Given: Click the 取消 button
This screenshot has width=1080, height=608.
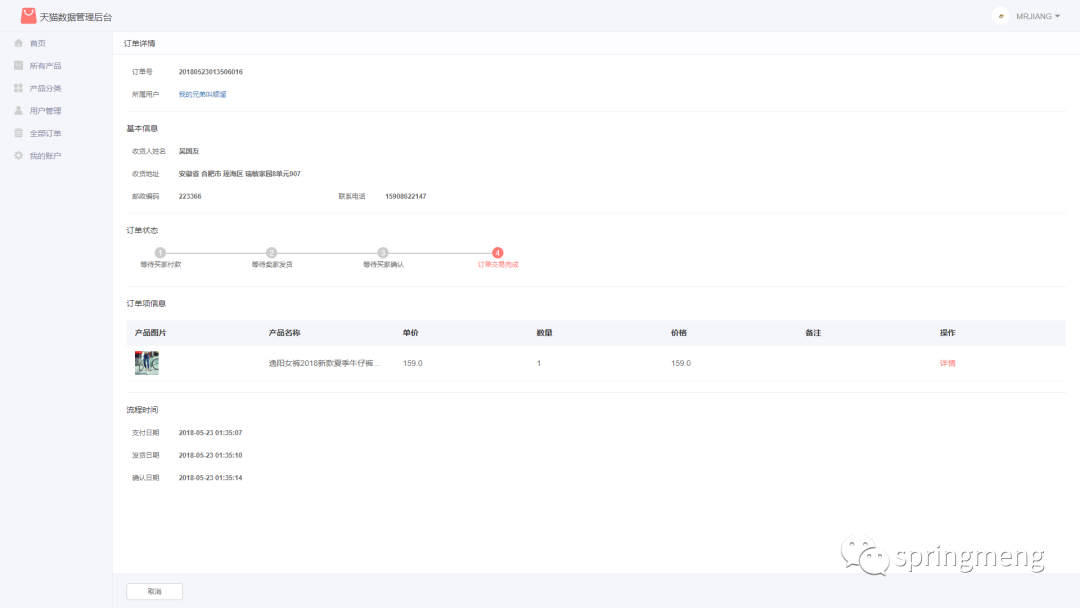Looking at the screenshot, I should click(154, 591).
